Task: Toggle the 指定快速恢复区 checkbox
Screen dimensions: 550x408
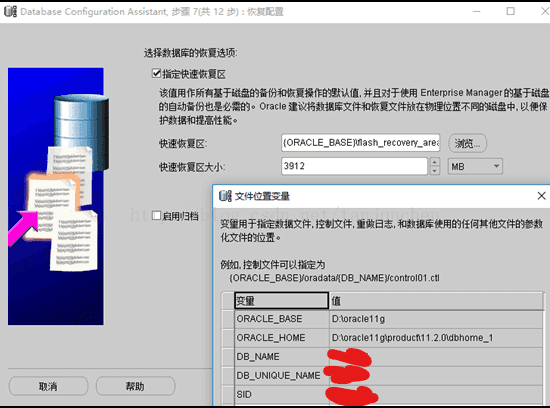Action: pos(156,73)
